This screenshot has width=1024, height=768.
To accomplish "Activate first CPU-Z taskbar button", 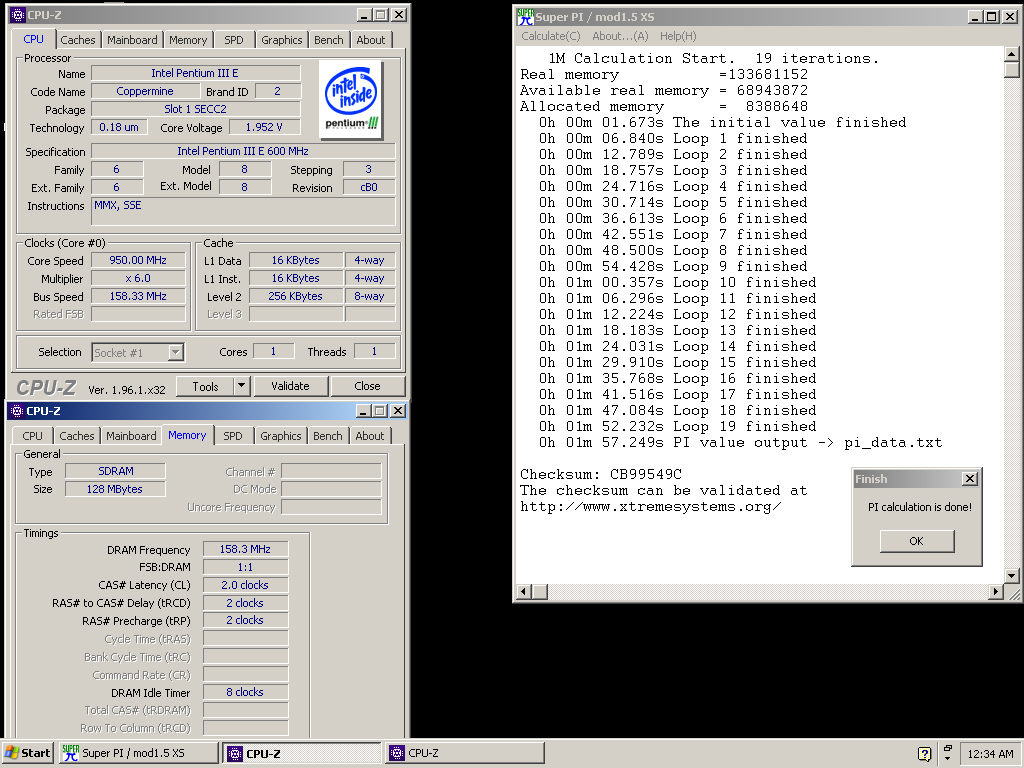I will pyautogui.click(x=302, y=753).
